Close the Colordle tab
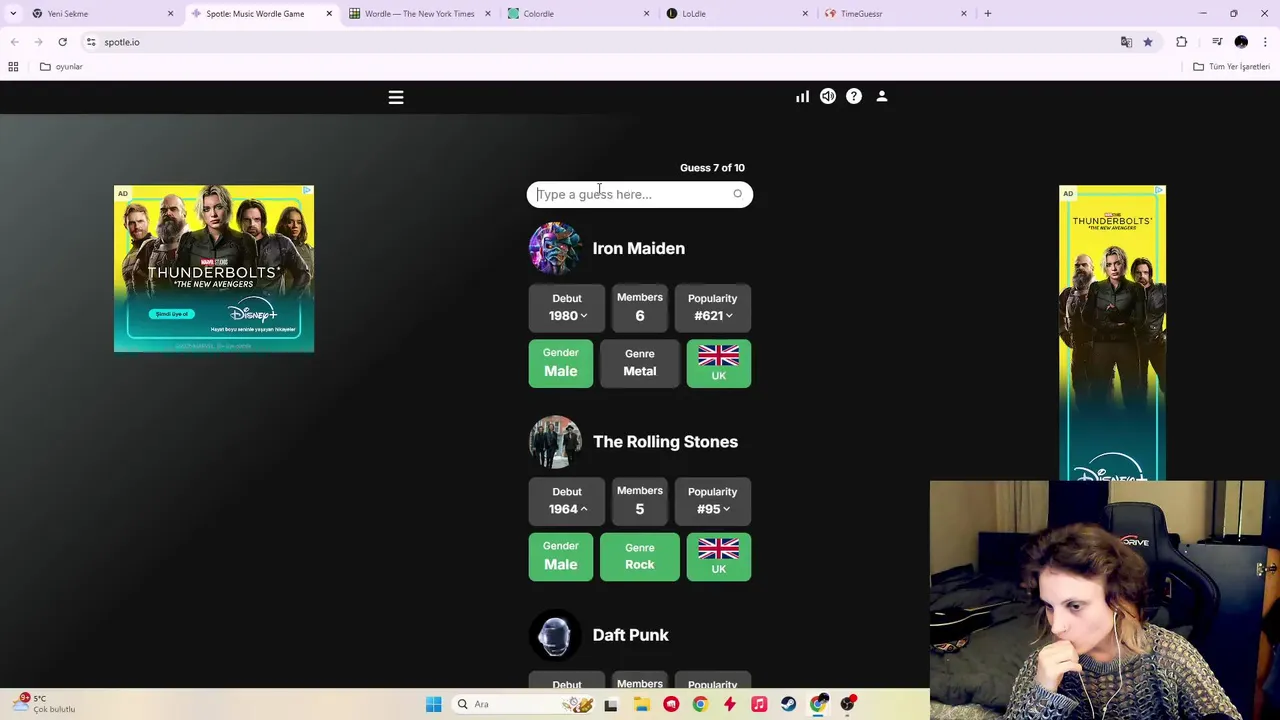Image resolution: width=1280 pixels, height=720 pixels. pos(646,13)
